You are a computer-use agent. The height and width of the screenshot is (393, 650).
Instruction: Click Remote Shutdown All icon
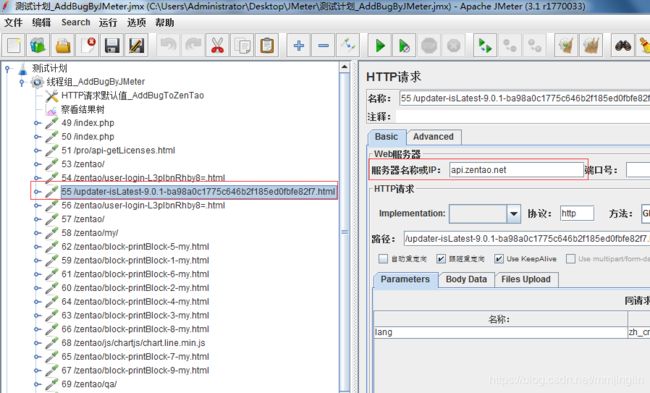[x=534, y=45]
